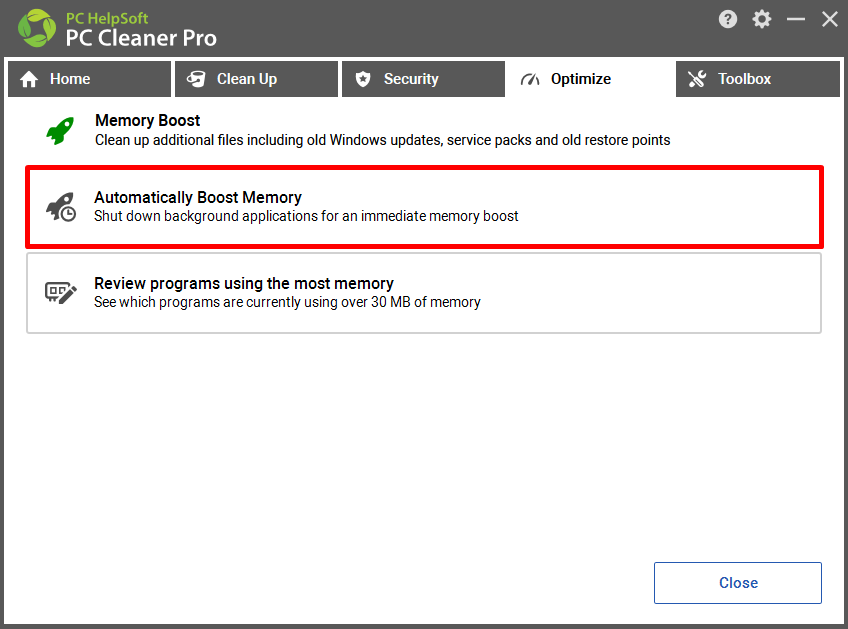Click the Memory Boost heading

[148, 120]
